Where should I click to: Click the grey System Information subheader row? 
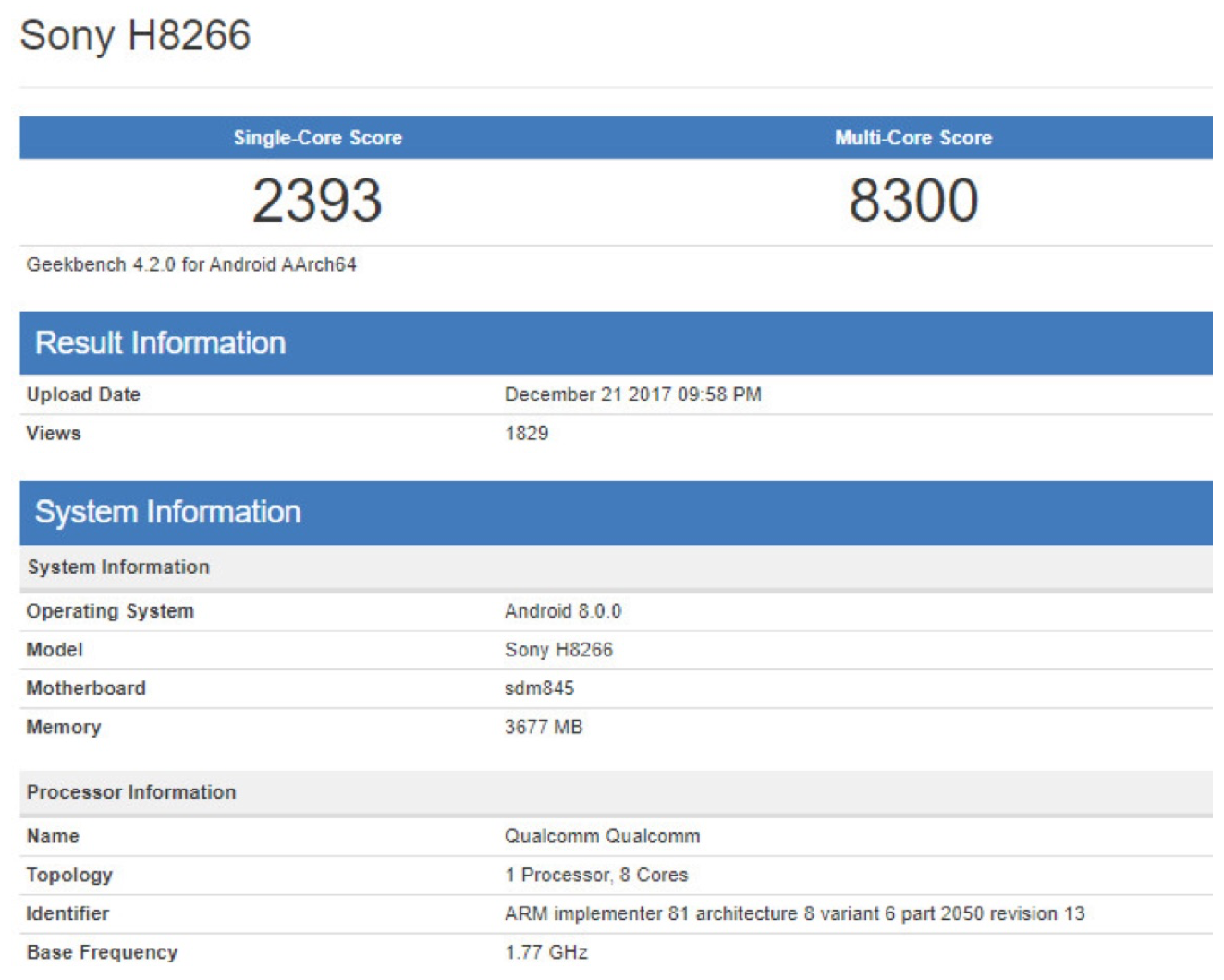(x=616, y=568)
